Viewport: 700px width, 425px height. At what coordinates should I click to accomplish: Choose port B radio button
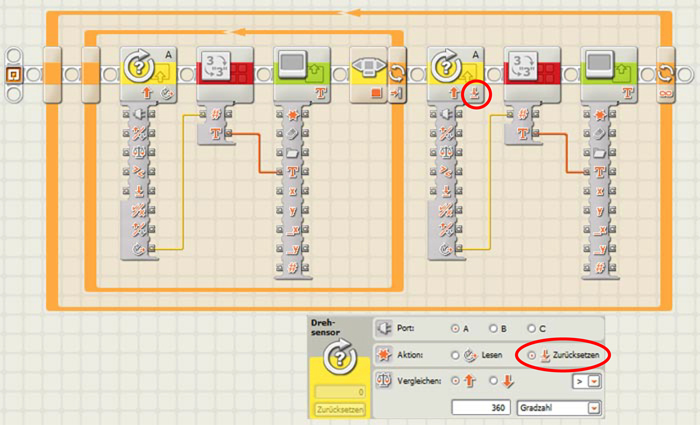pyautogui.click(x=491, y=329)
